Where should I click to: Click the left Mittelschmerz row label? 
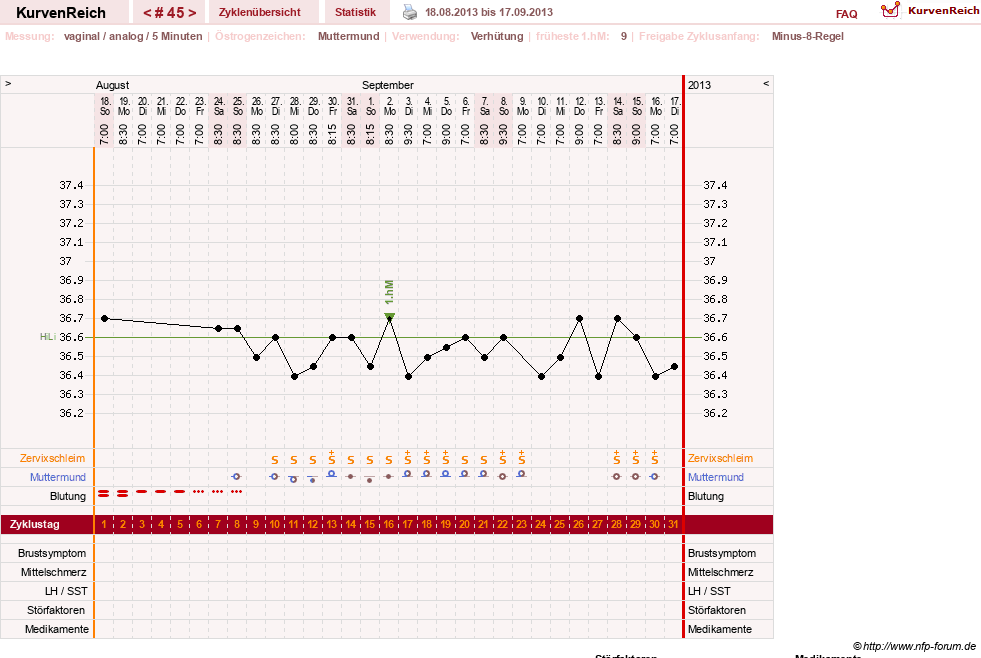(54, 572)
